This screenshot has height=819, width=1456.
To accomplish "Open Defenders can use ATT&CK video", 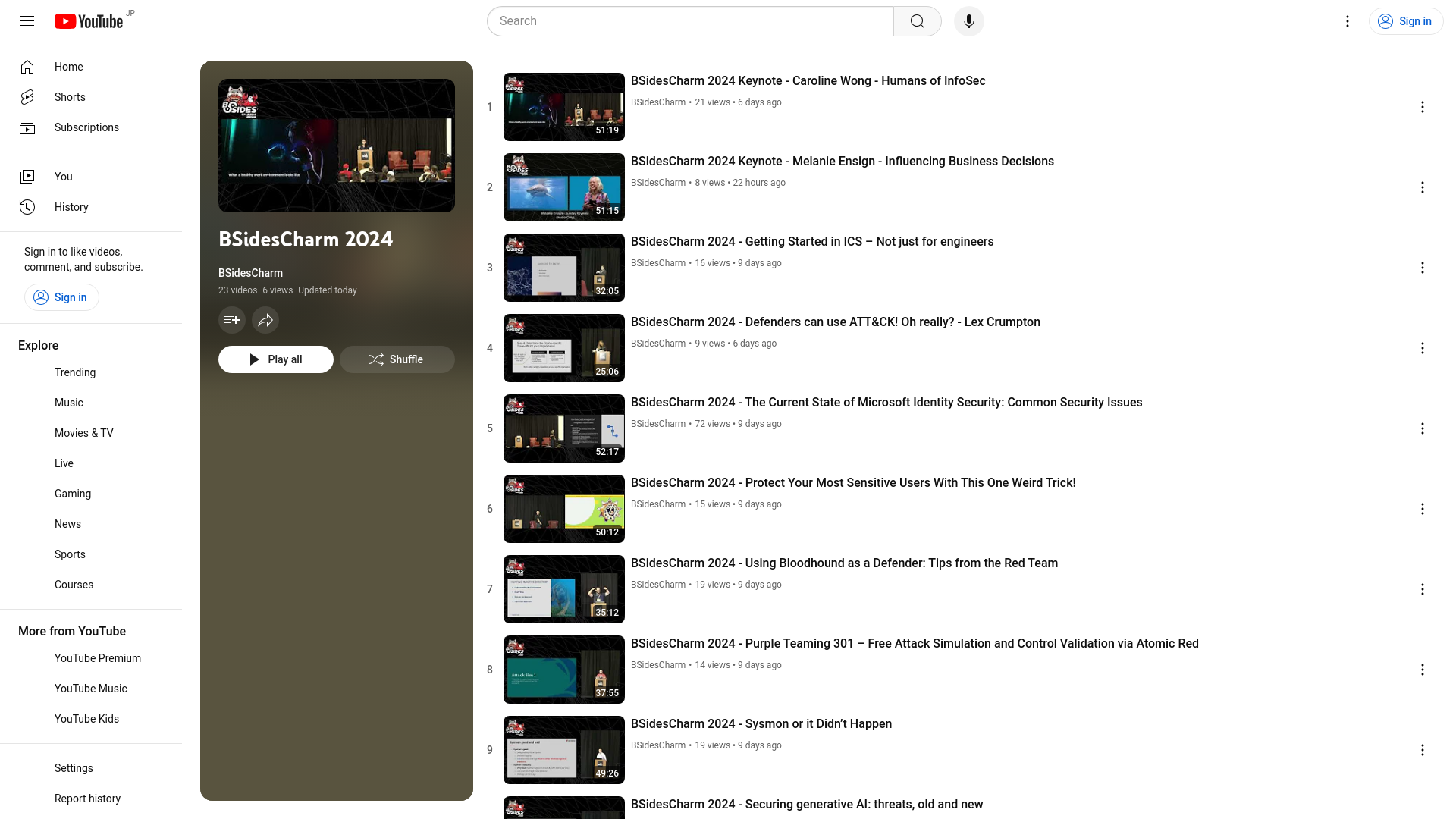I will pos(836,322).
